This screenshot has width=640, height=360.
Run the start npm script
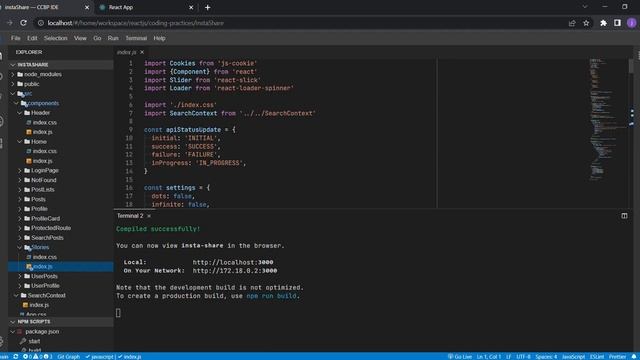coord(34,341)
